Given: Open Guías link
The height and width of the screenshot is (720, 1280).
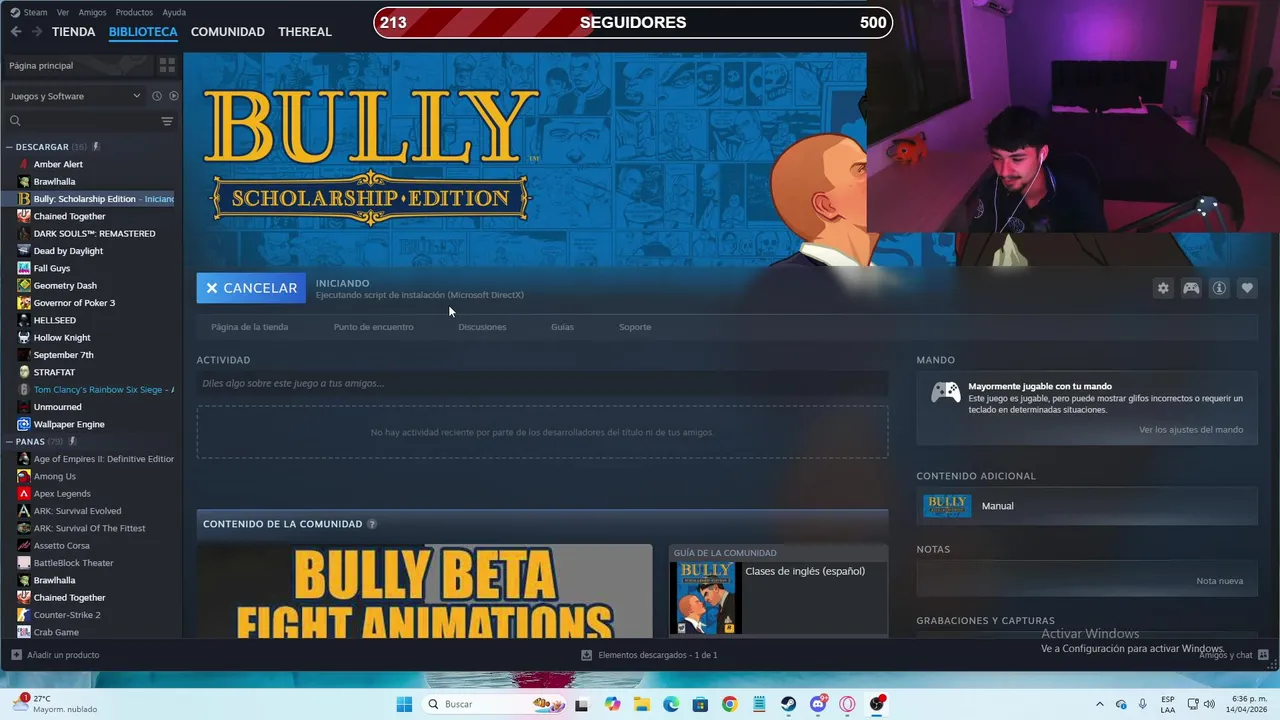Looking at the screenshot, I should pyautogui.click(x=562, y=327).
